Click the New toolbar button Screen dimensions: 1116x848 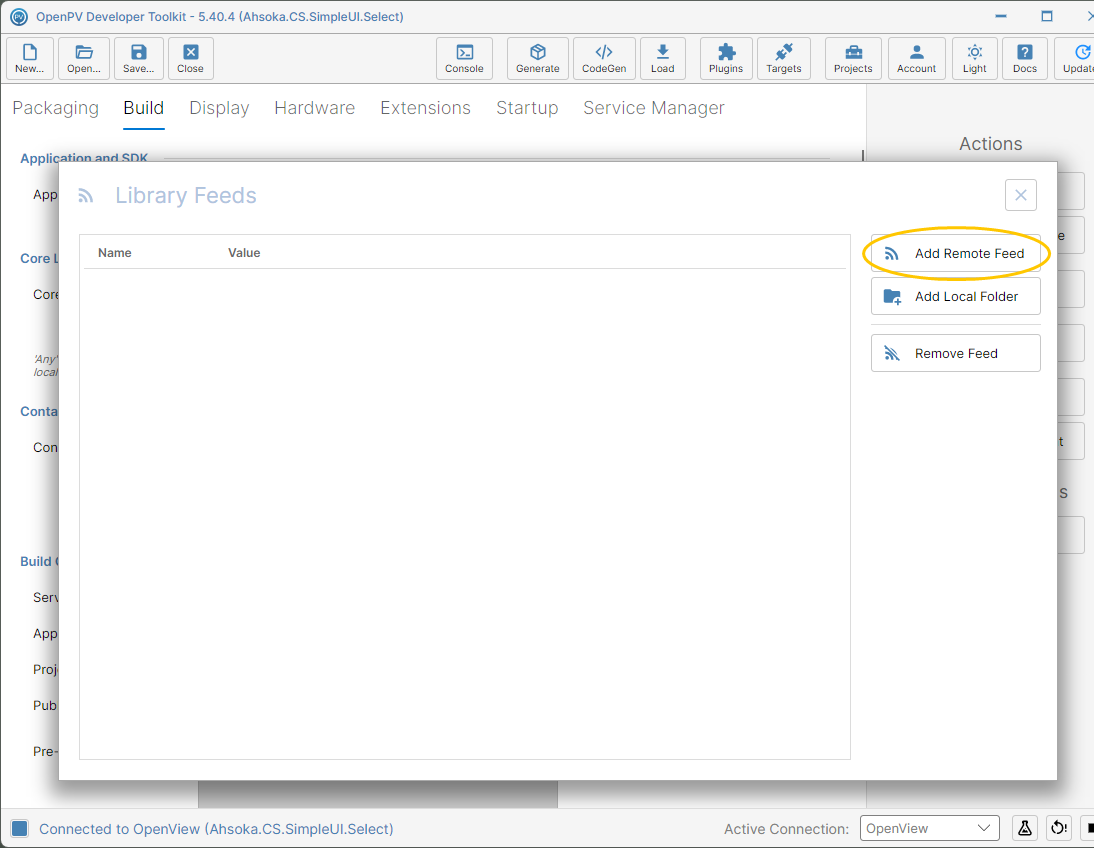pos(29,58)
